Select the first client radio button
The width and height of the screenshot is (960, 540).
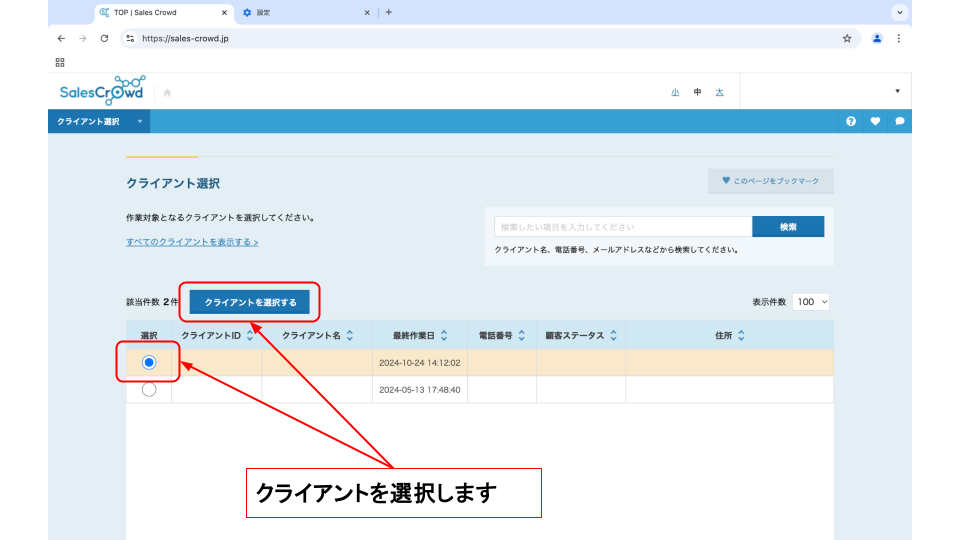pos(149,362)
